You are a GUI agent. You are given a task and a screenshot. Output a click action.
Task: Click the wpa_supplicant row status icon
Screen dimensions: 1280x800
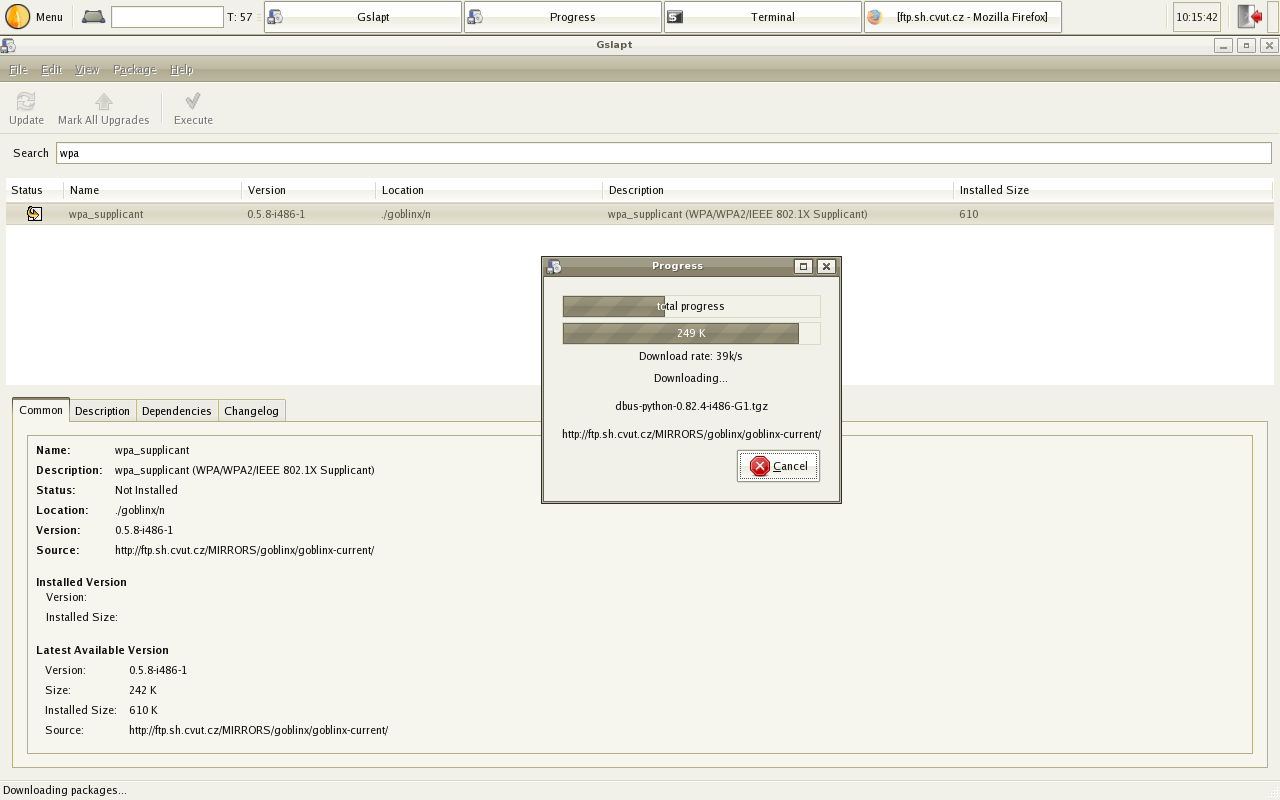[35, 214]
